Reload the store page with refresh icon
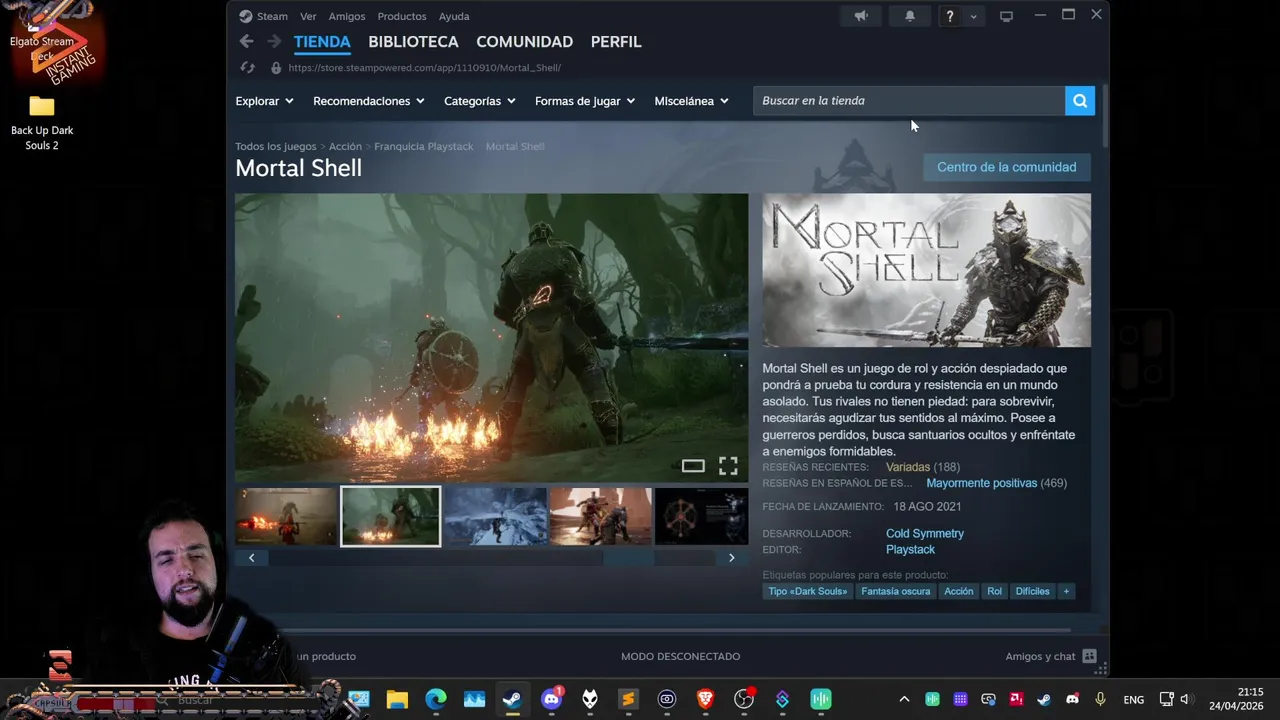The width and height of the screenshot is (1280, 720). click(x=248, y=68)
